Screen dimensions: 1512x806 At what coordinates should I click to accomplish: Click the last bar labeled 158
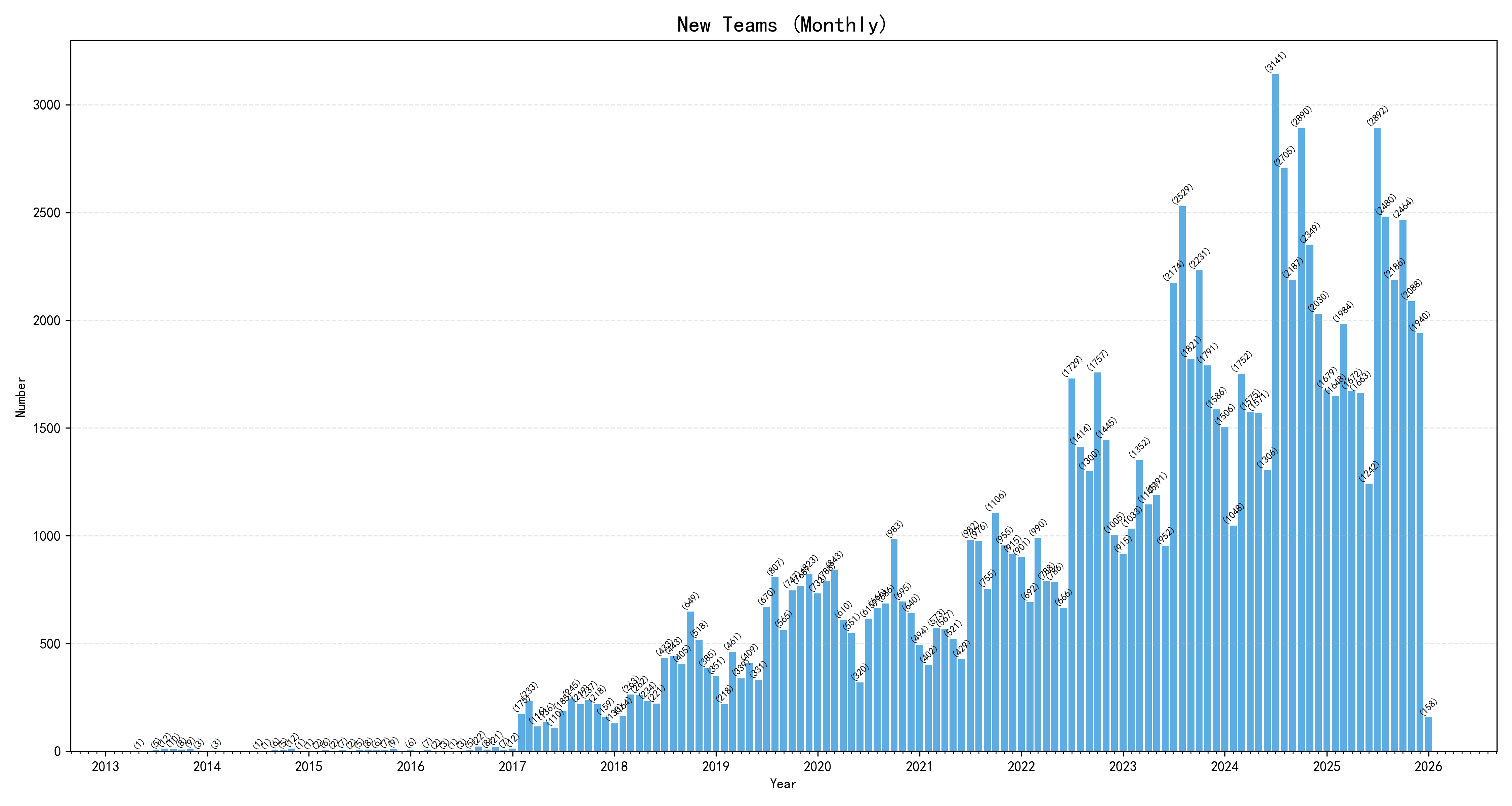click(1428, 734)
